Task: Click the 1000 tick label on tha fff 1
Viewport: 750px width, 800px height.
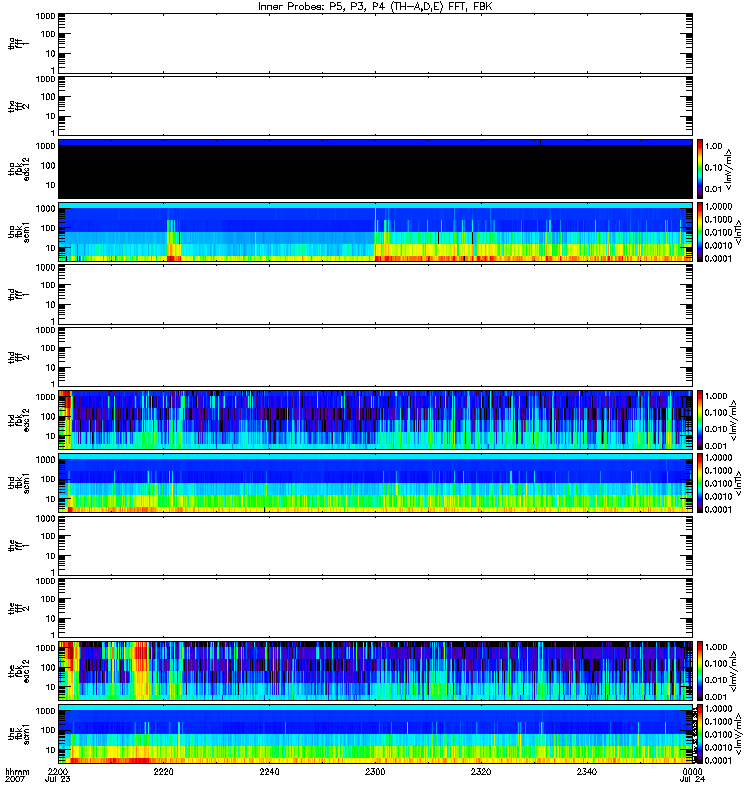Action: click(45, 16)
